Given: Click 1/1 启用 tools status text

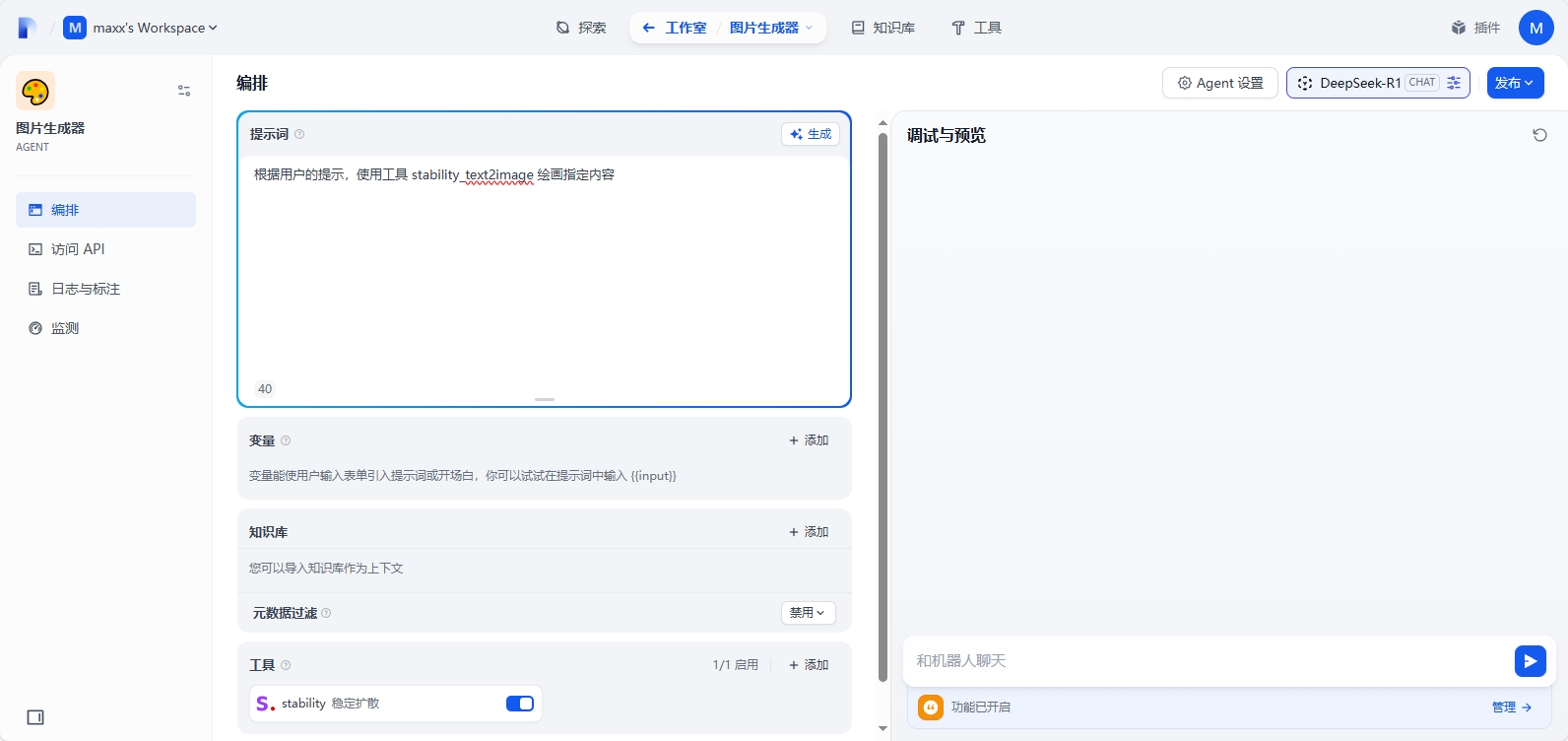Looking at the screenshot, I should point(736,665).
